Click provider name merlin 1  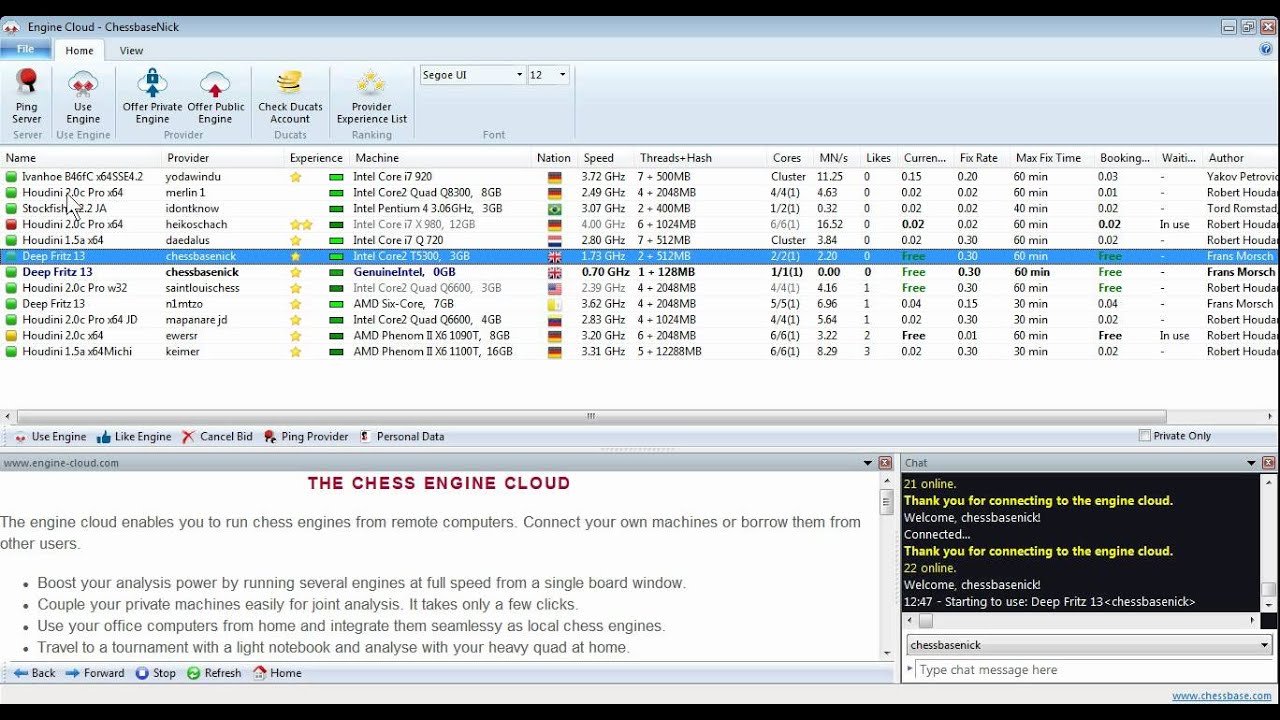point(185,193)
